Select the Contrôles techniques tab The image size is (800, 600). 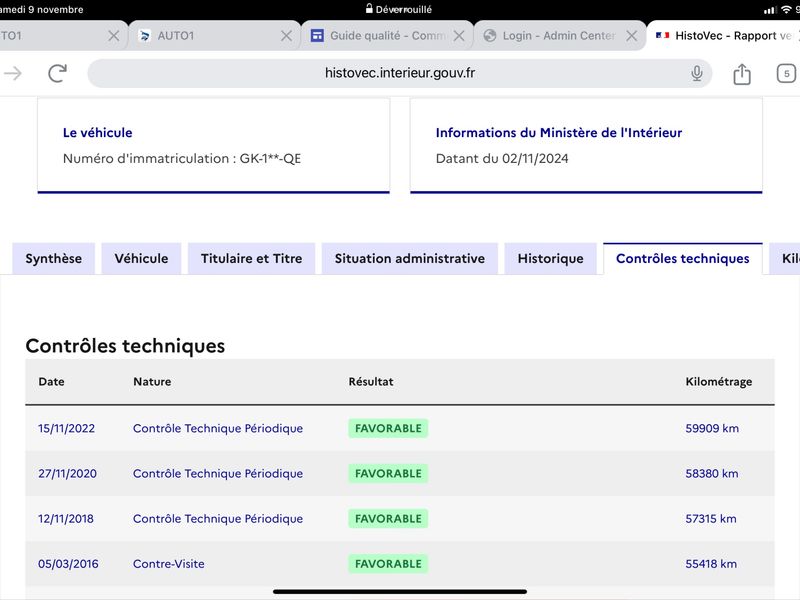tap(683, 259)
